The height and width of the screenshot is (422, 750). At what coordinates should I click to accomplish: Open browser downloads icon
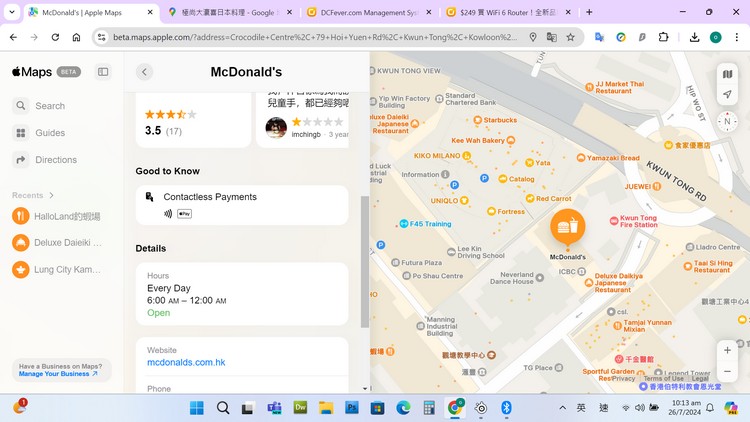(695, 37)
